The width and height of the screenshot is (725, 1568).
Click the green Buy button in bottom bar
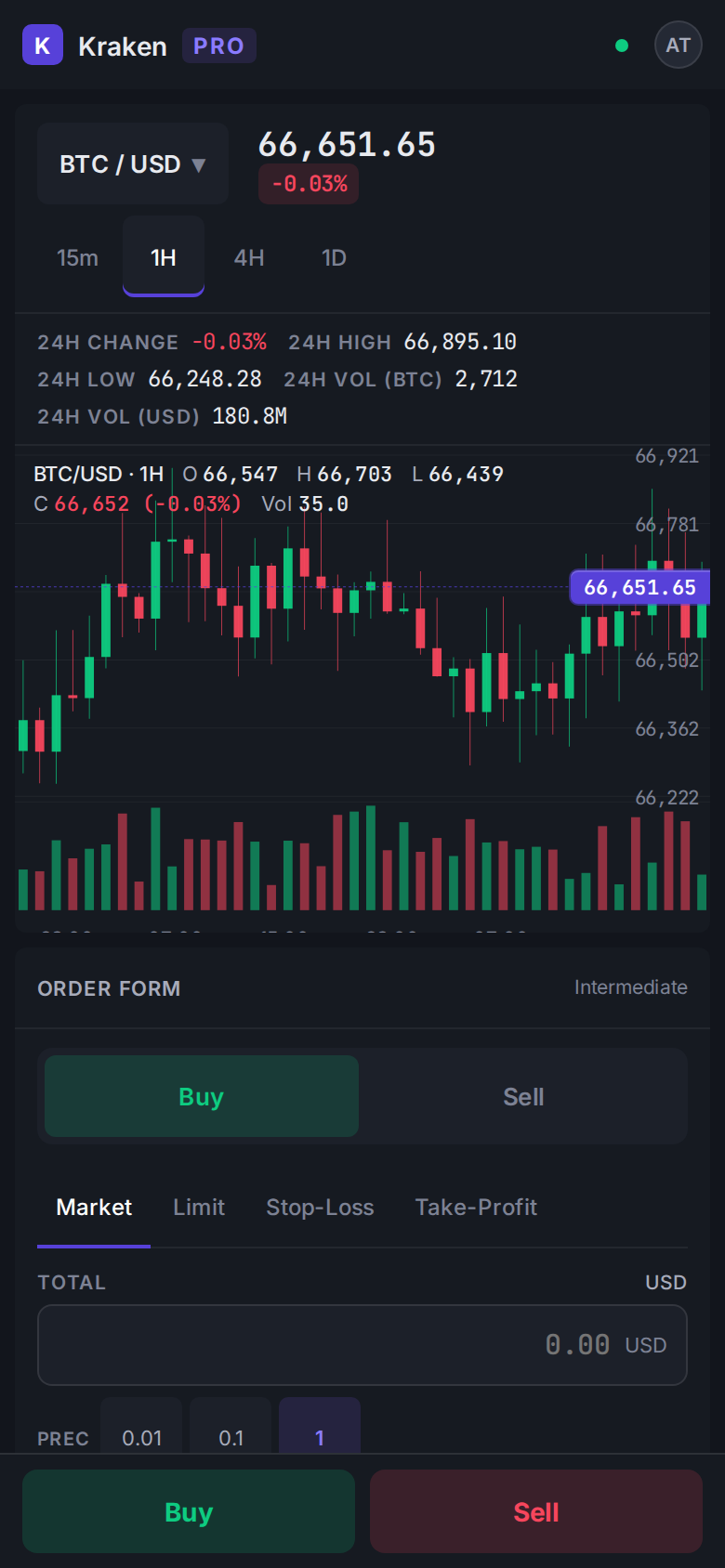[x=189, y=1511]
